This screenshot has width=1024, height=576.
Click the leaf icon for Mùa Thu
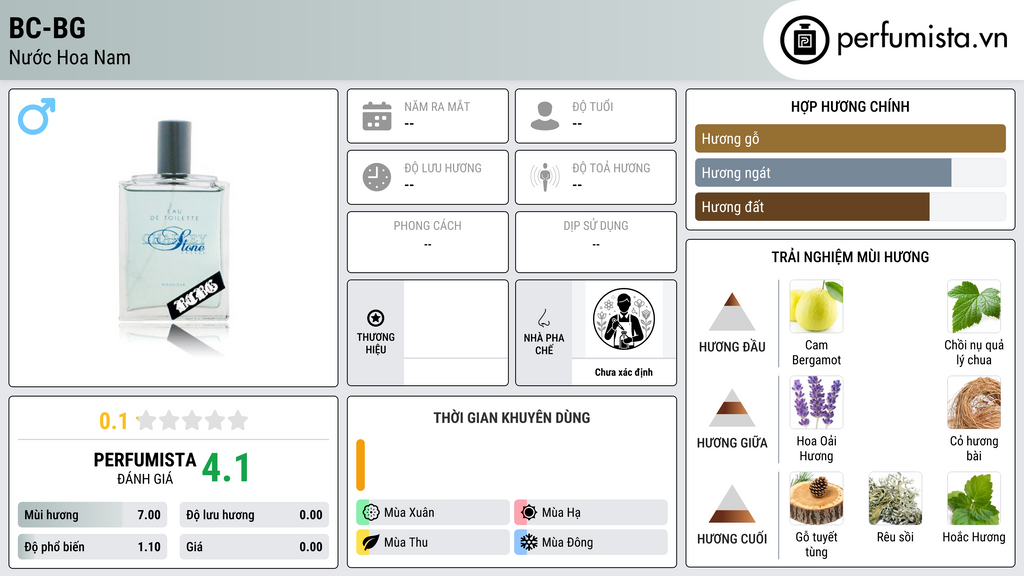tap(371, 542)
